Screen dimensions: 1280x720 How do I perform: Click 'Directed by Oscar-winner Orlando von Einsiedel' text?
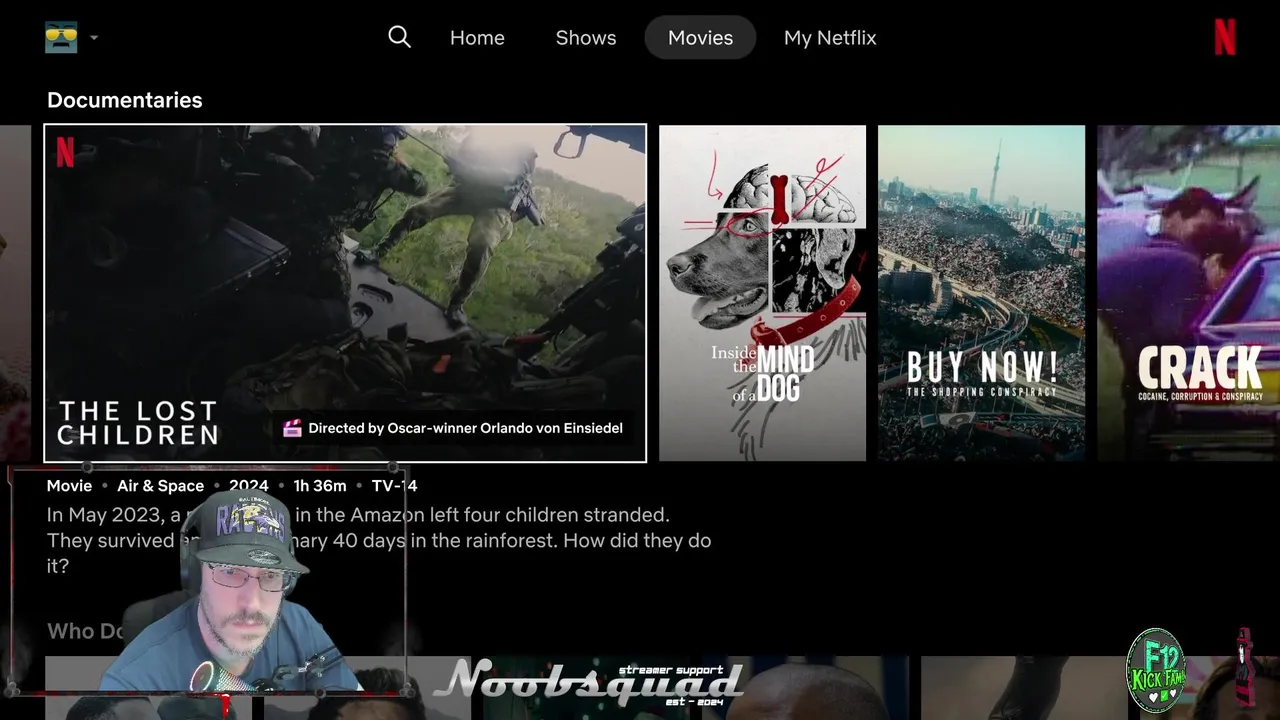point(465,428)
